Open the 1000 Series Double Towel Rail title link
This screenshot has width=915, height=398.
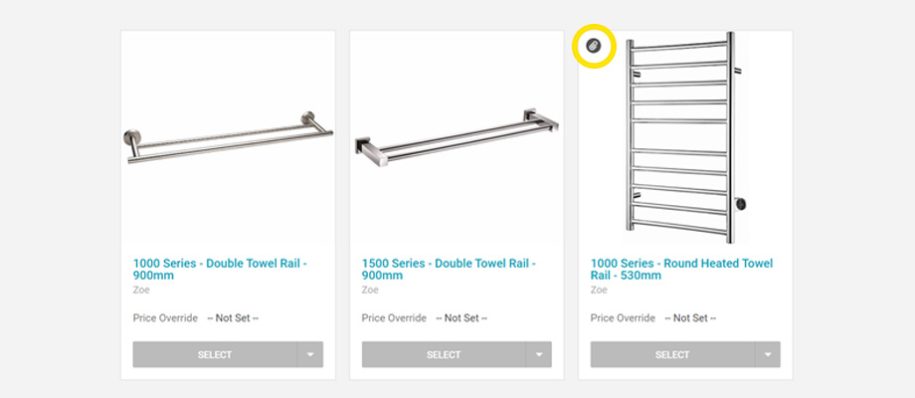coord(220,269)
